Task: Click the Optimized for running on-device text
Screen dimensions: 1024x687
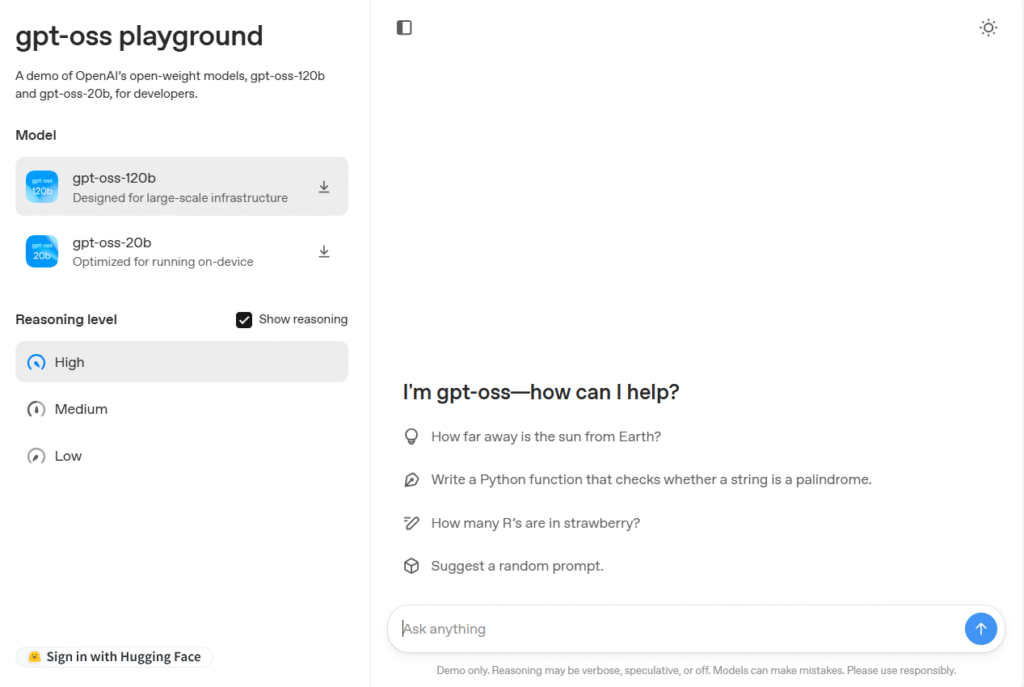Action: (163, 261)
